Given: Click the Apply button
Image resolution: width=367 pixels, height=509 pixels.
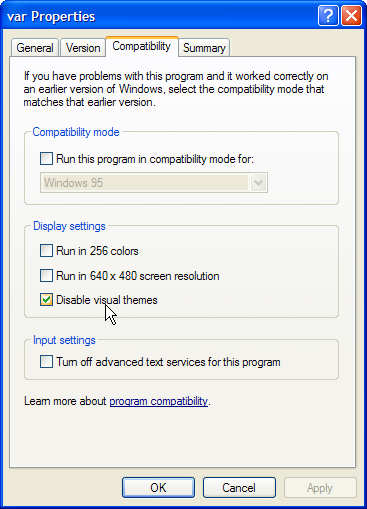Looking at the screenshot, I should (x=320, y=488).
